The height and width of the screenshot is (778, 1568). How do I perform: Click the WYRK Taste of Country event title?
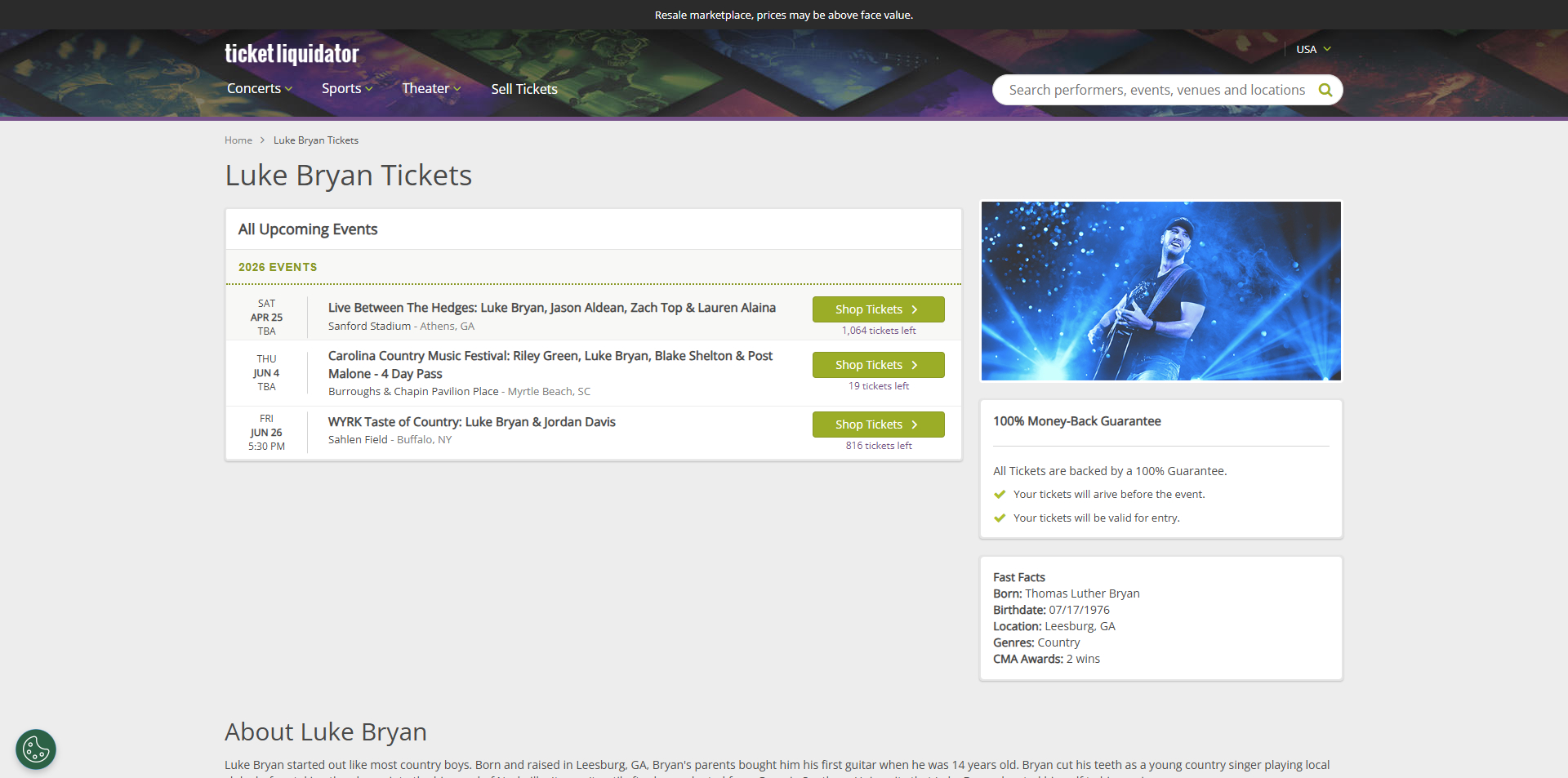(471, 422)
